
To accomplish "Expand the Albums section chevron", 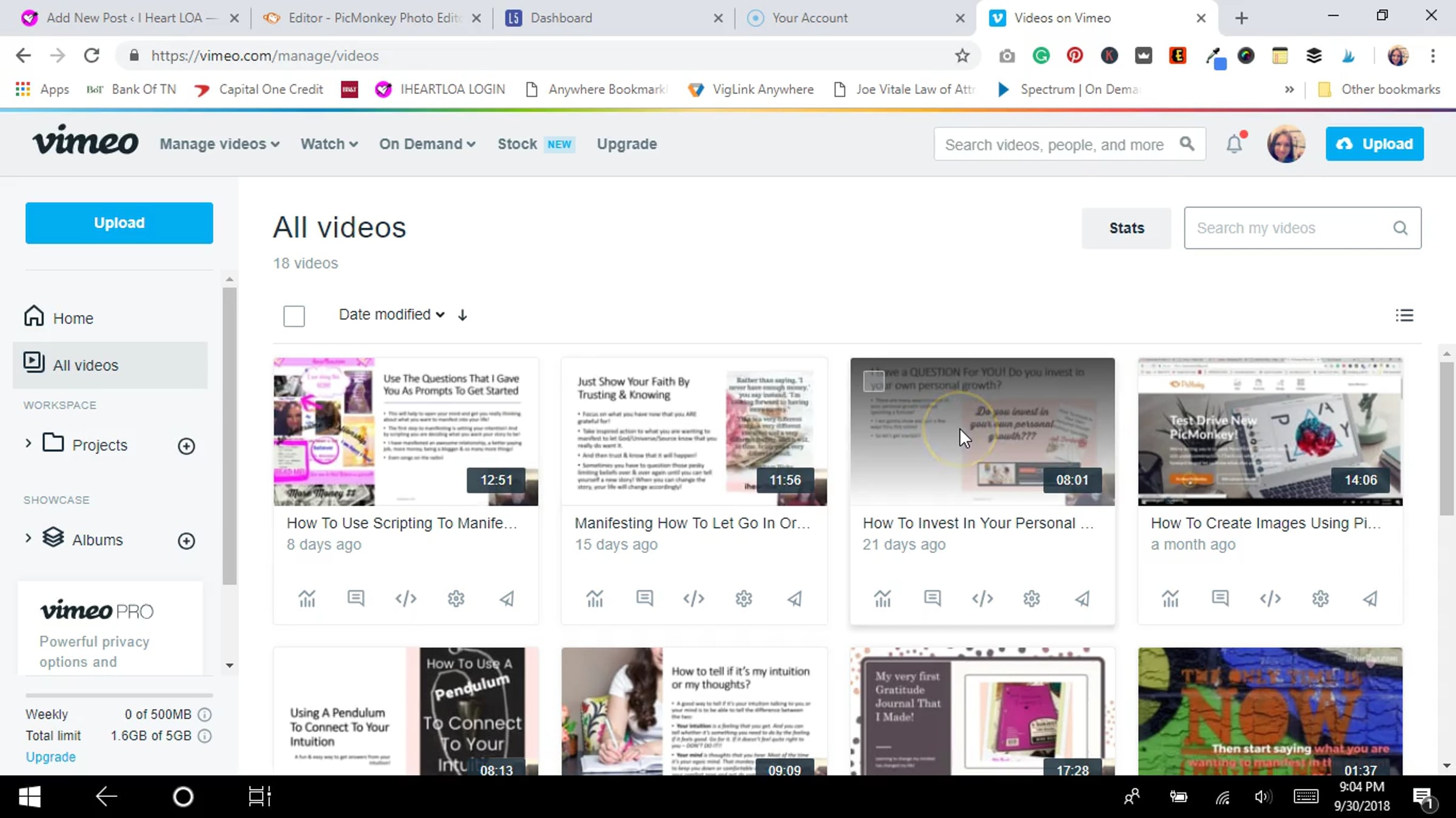I will coord(28,538).
